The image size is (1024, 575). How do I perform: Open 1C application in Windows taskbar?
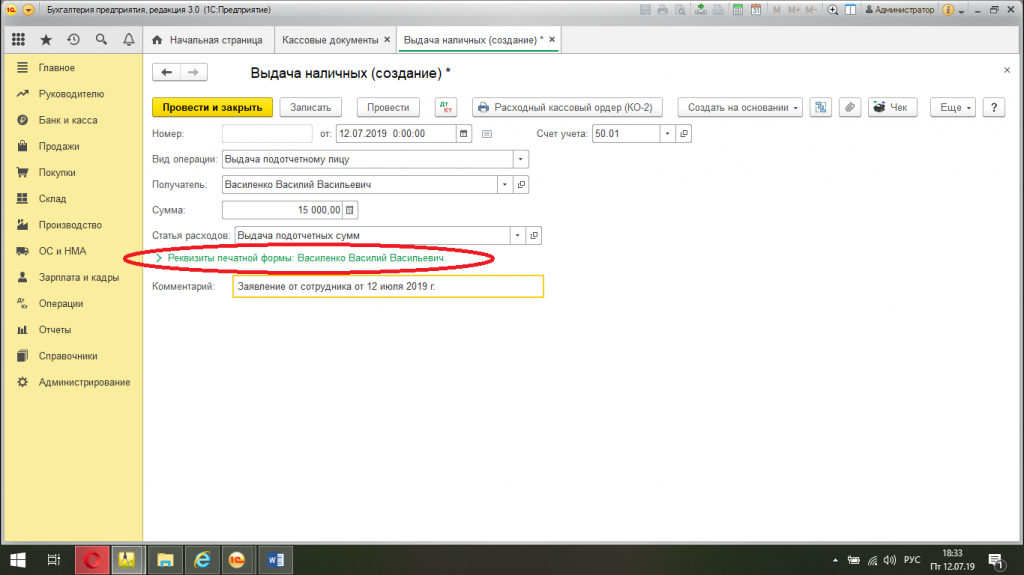pyautogui.click(x=237, y=560)
